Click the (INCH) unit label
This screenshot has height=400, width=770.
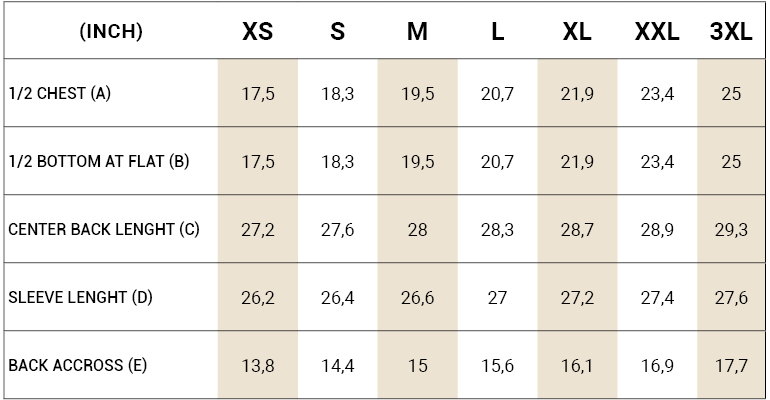(x=111, y=31)
